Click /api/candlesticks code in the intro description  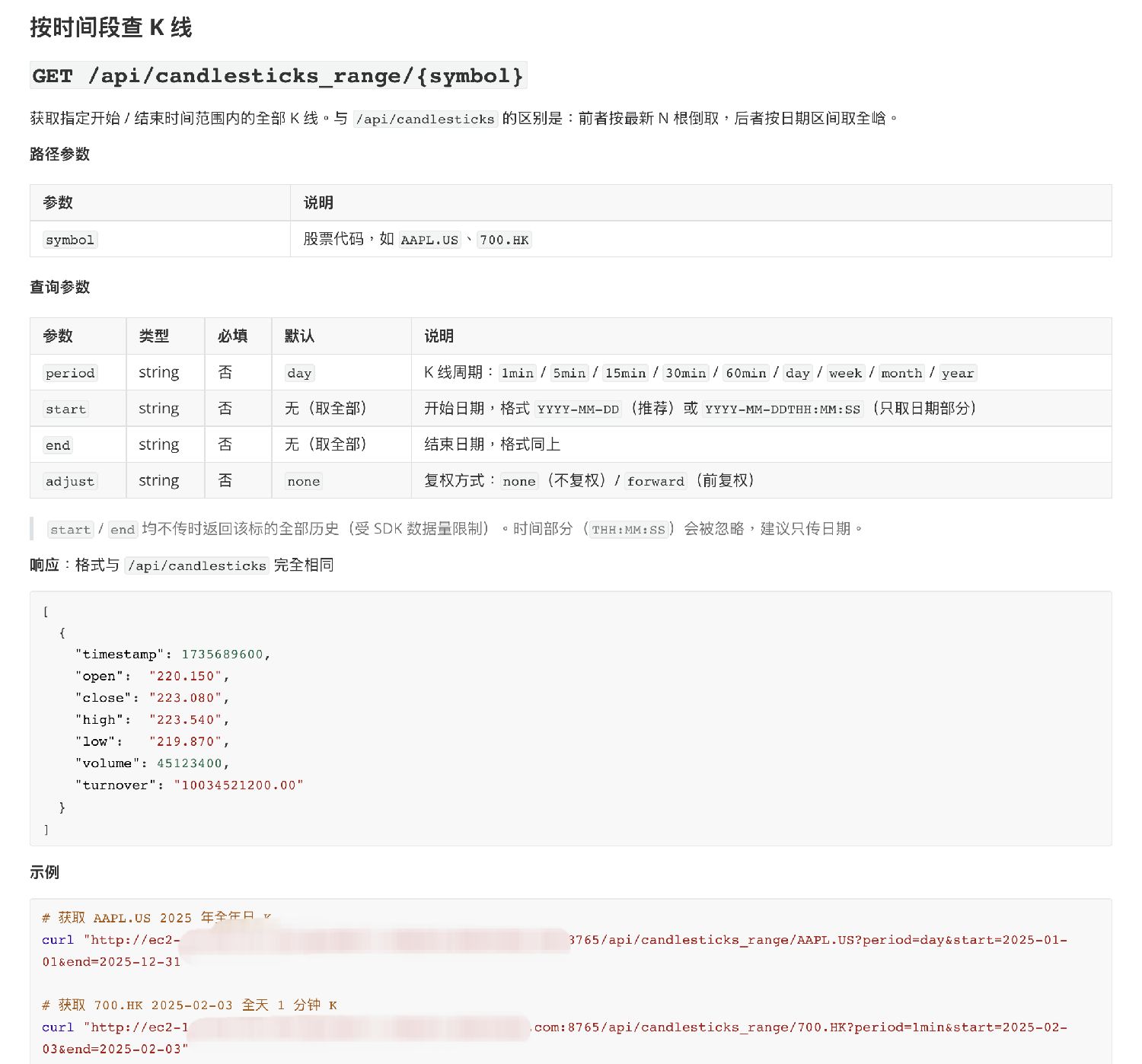click(426, 119)
